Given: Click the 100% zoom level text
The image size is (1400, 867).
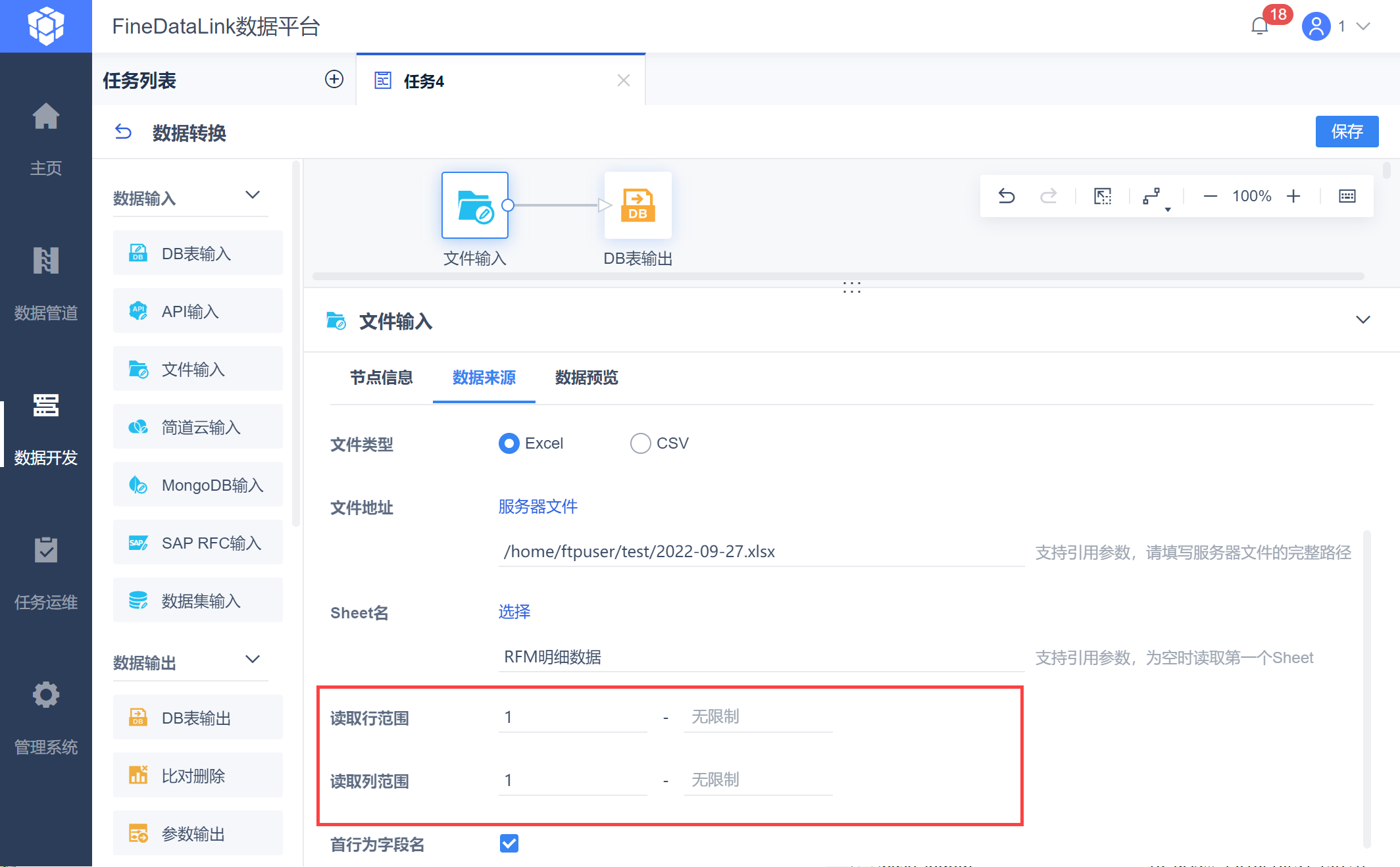Looking at the screenshot, I should pos(1252,196).
